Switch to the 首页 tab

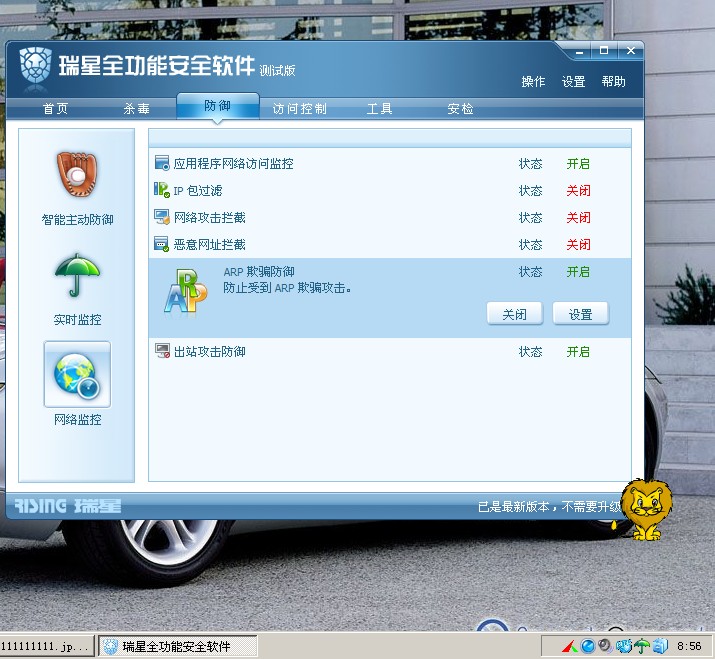coord(55,109)
